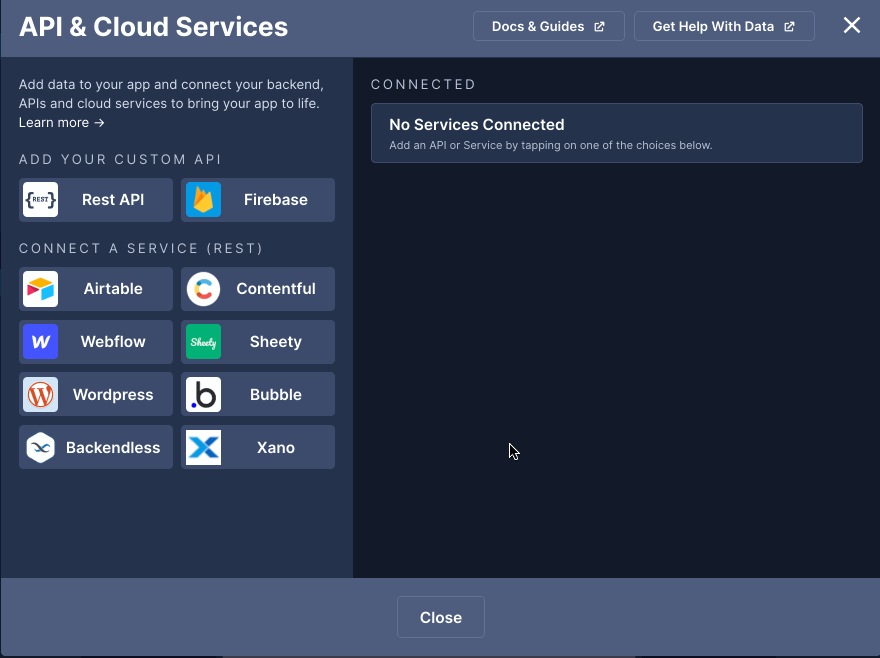The image size is (880, 658).
Task: Add a Rest API service
Action: [96, 200]
